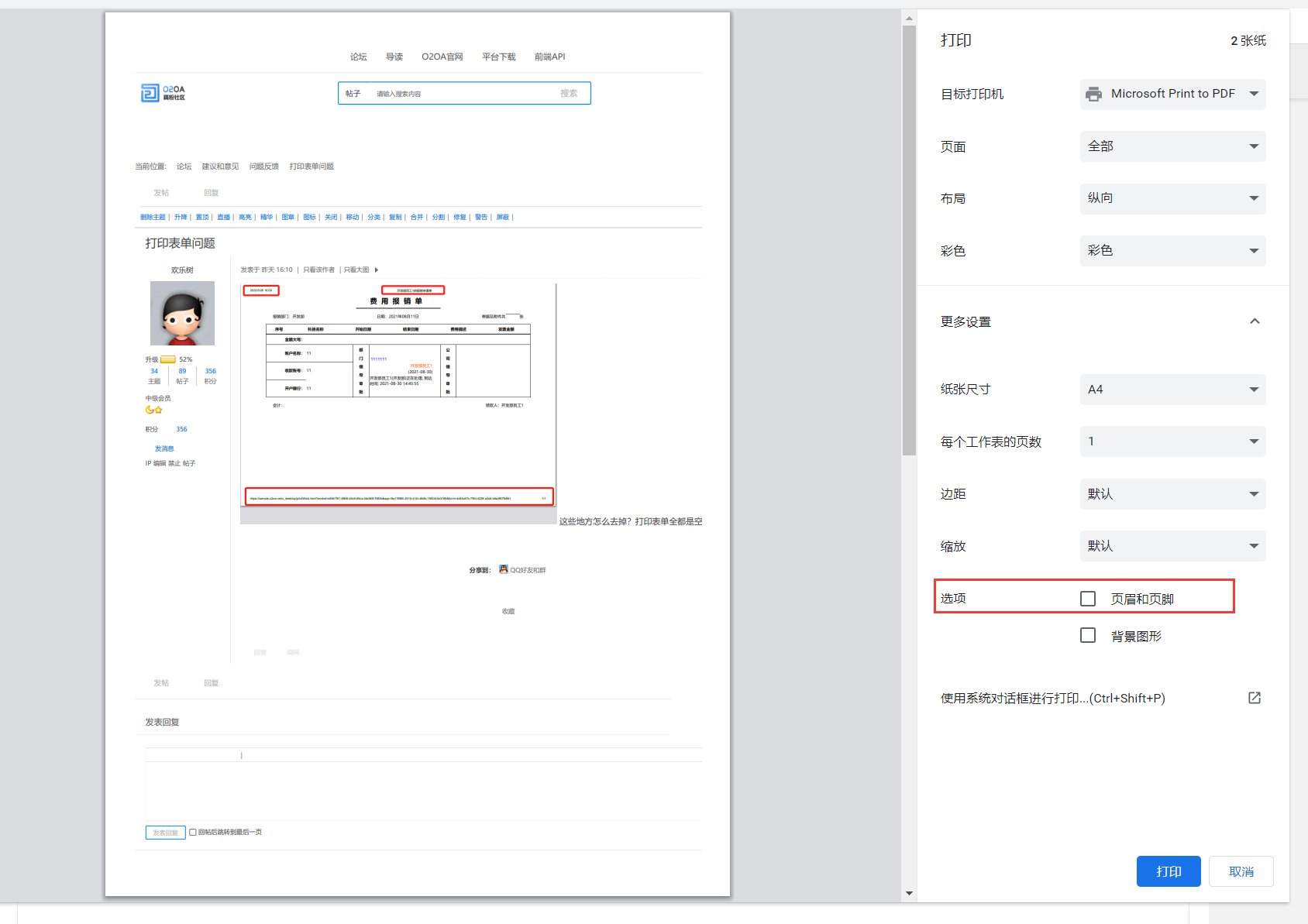Click the 移动 moderation link
This screenshot has height=924, width=1308.
353,217
